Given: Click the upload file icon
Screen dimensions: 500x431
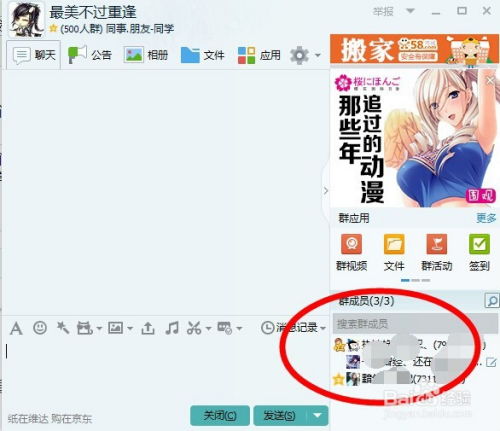Looking at the screenshot, I should (x=148, y=328).
